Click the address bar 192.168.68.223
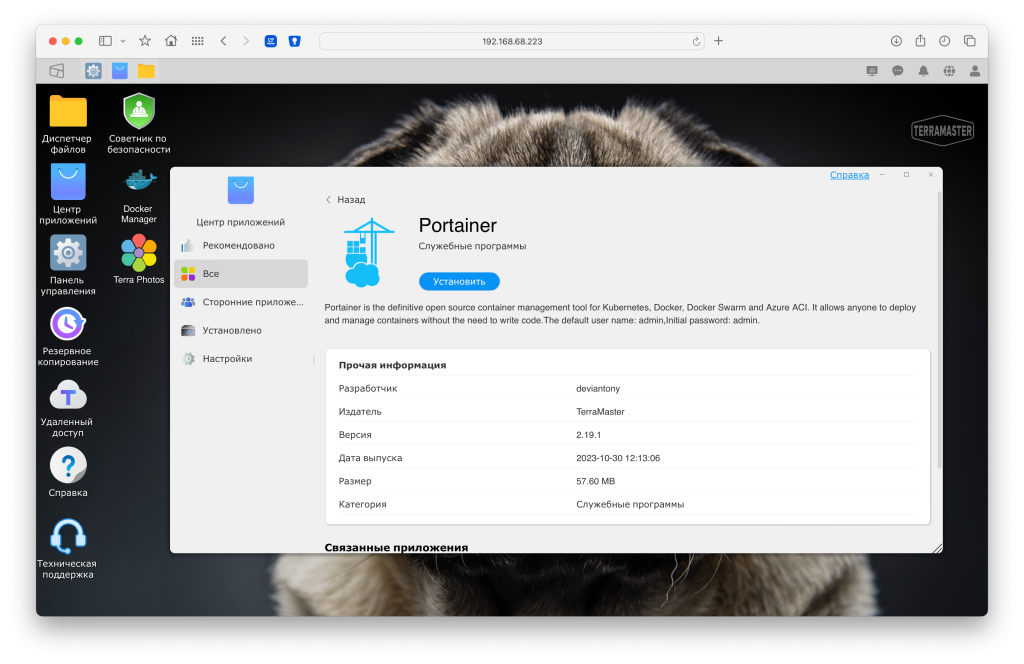1024x664 pixels. (511, 41)
